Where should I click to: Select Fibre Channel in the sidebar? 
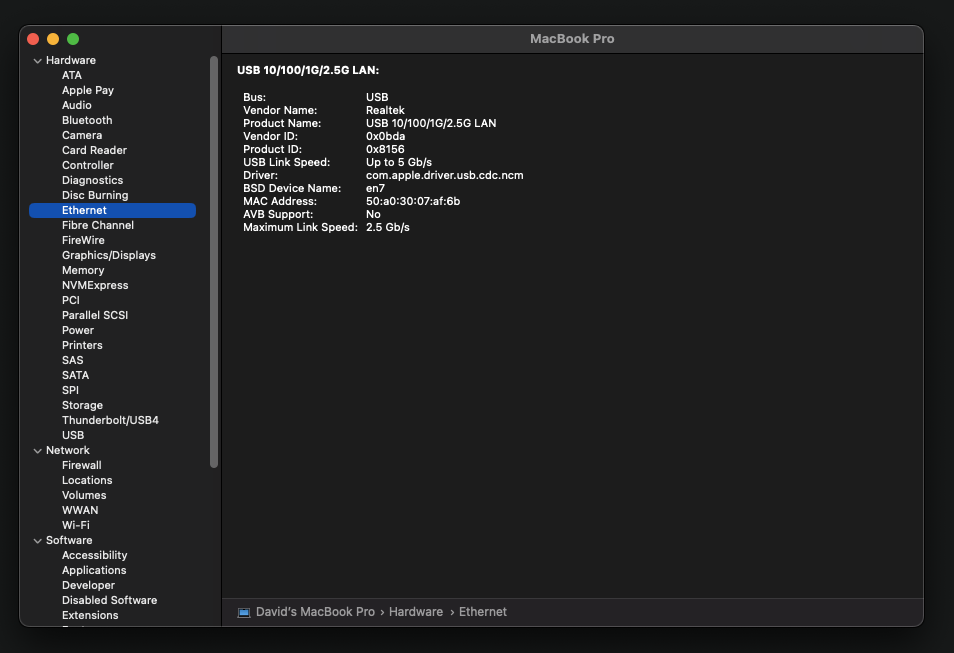(98, 225)
